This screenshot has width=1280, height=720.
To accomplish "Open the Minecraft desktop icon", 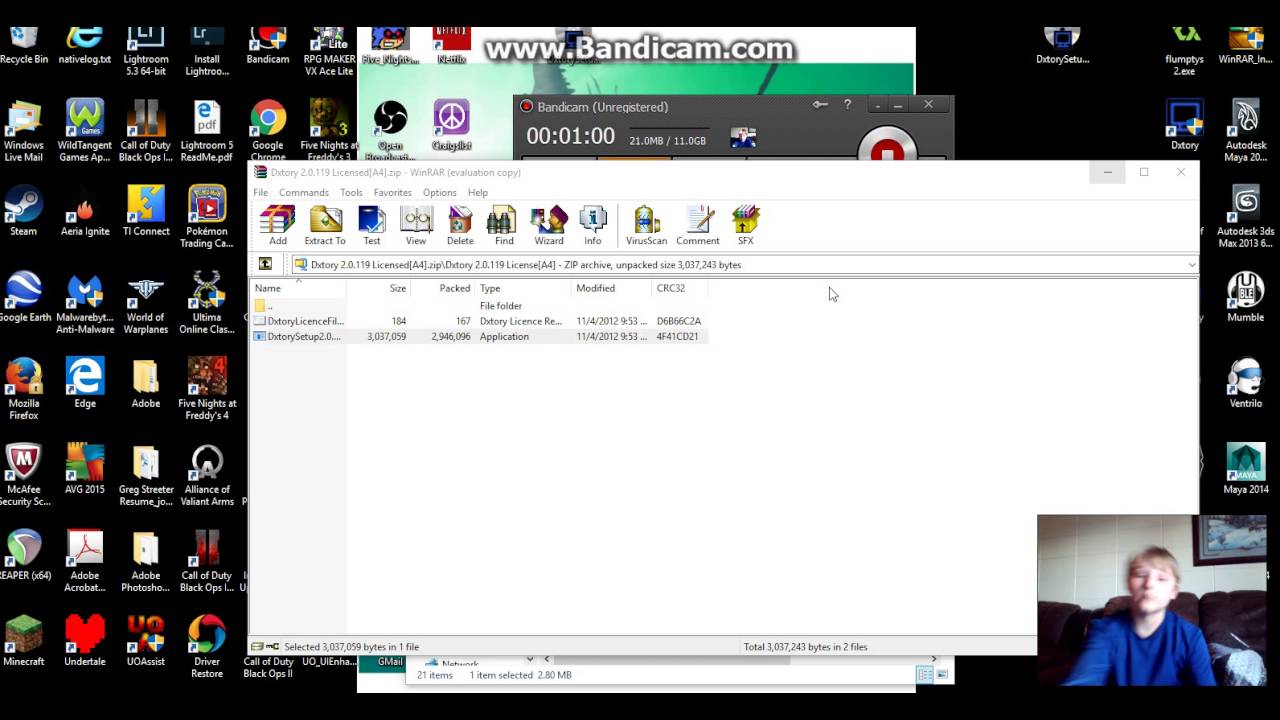I will pyautogui.click(x=24, y=641).
